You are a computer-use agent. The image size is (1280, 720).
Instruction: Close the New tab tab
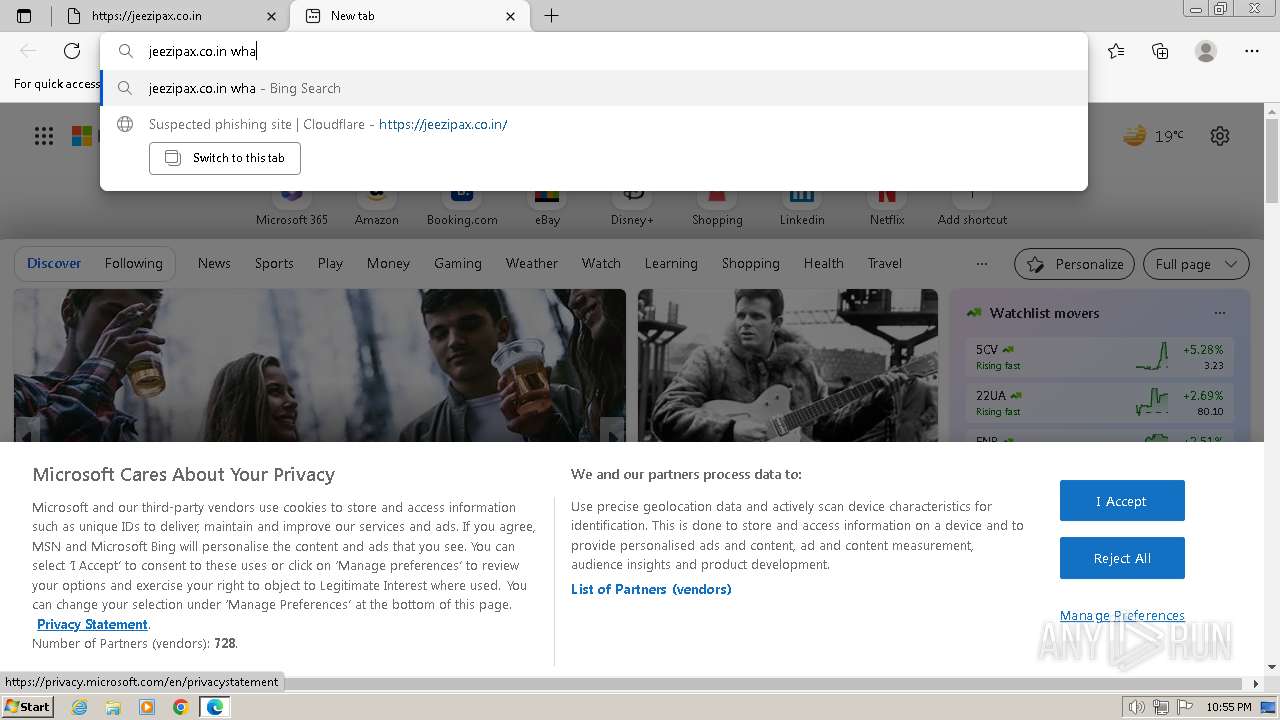[511, 16]
